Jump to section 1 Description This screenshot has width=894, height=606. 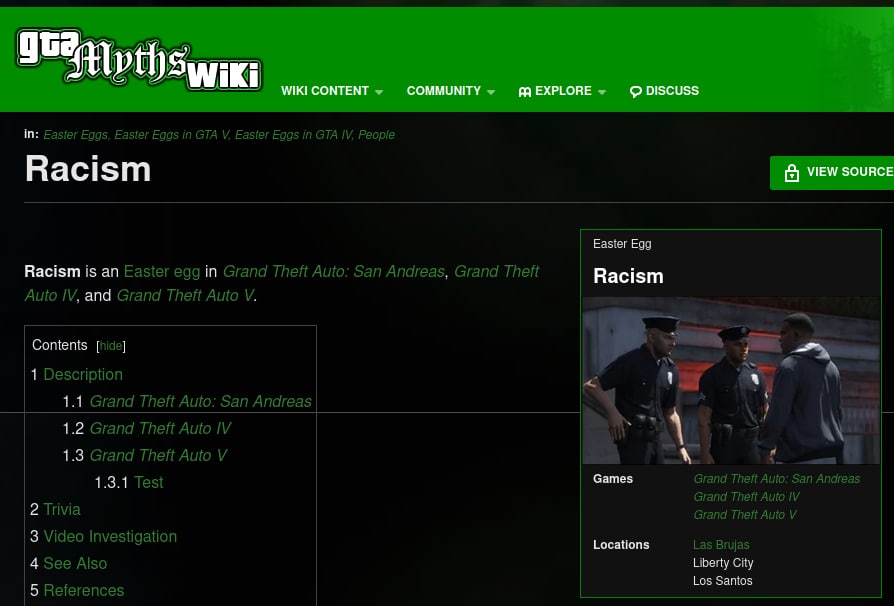[83, 375]
